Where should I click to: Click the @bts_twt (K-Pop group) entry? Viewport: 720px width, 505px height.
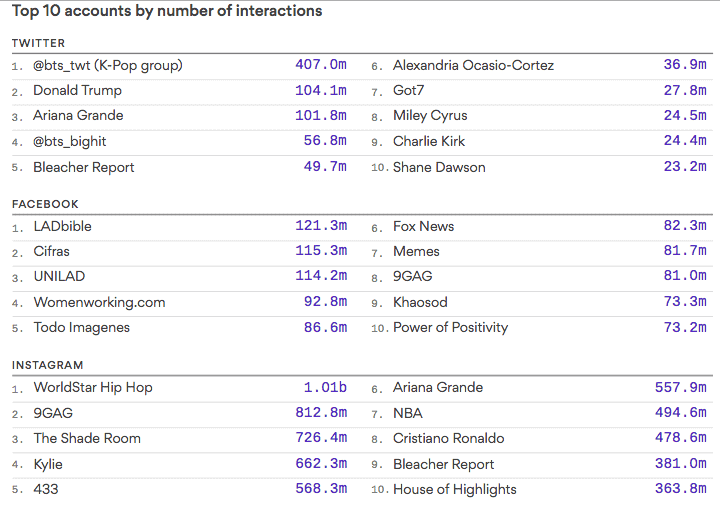[108, 65]
